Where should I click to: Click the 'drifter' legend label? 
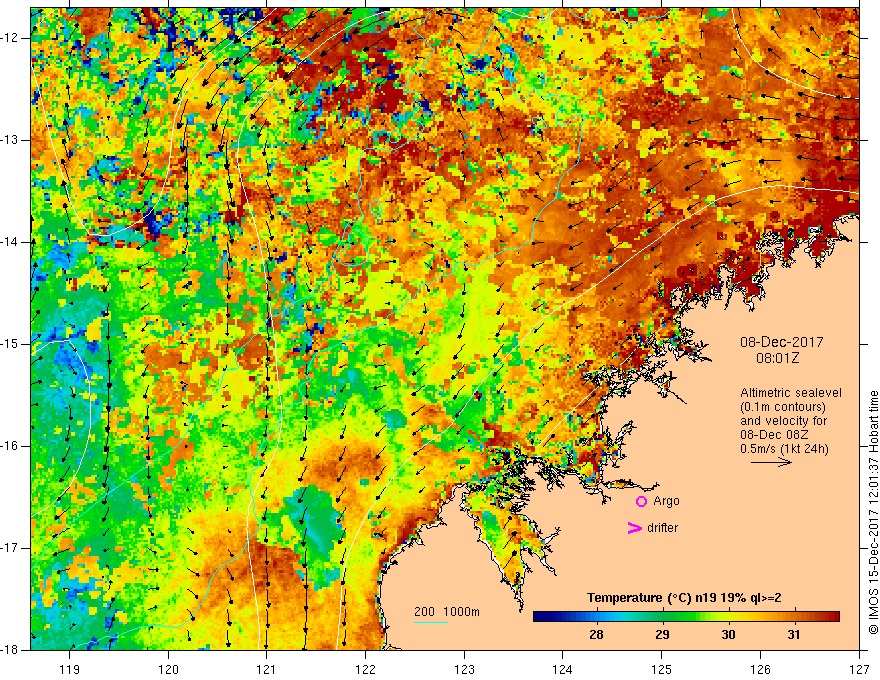[662, 528]
